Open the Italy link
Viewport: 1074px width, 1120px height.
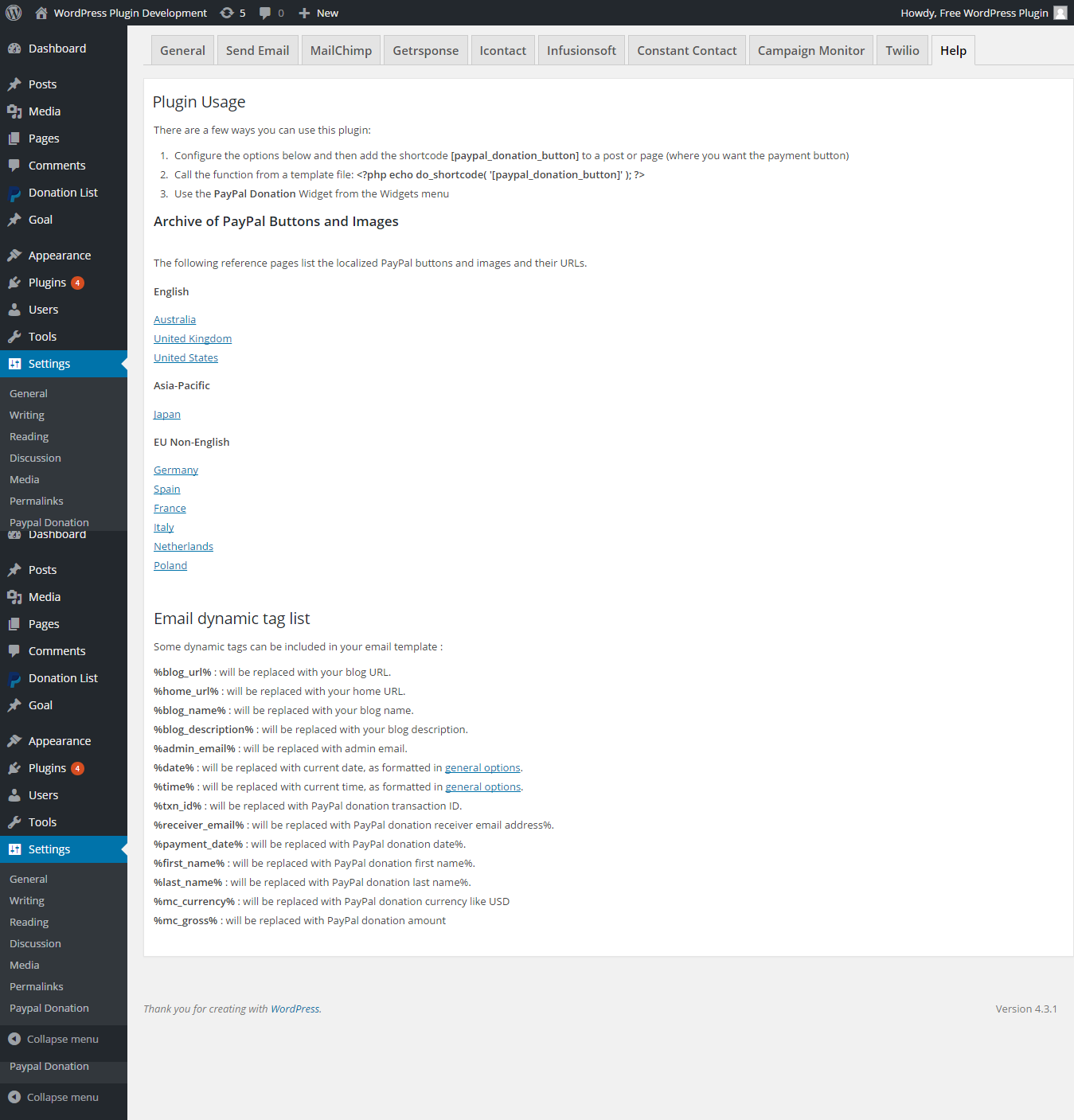coord(163,527)
